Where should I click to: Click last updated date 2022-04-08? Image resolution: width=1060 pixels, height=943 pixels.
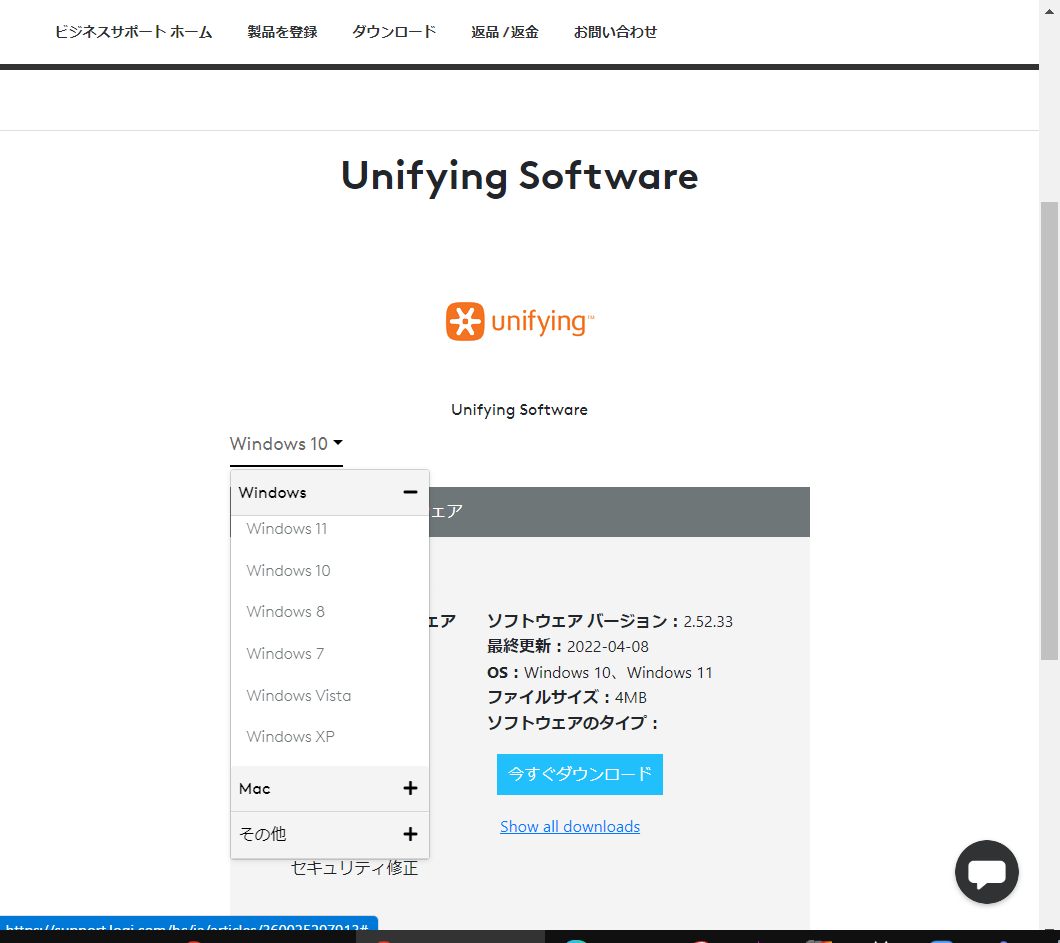608,647
